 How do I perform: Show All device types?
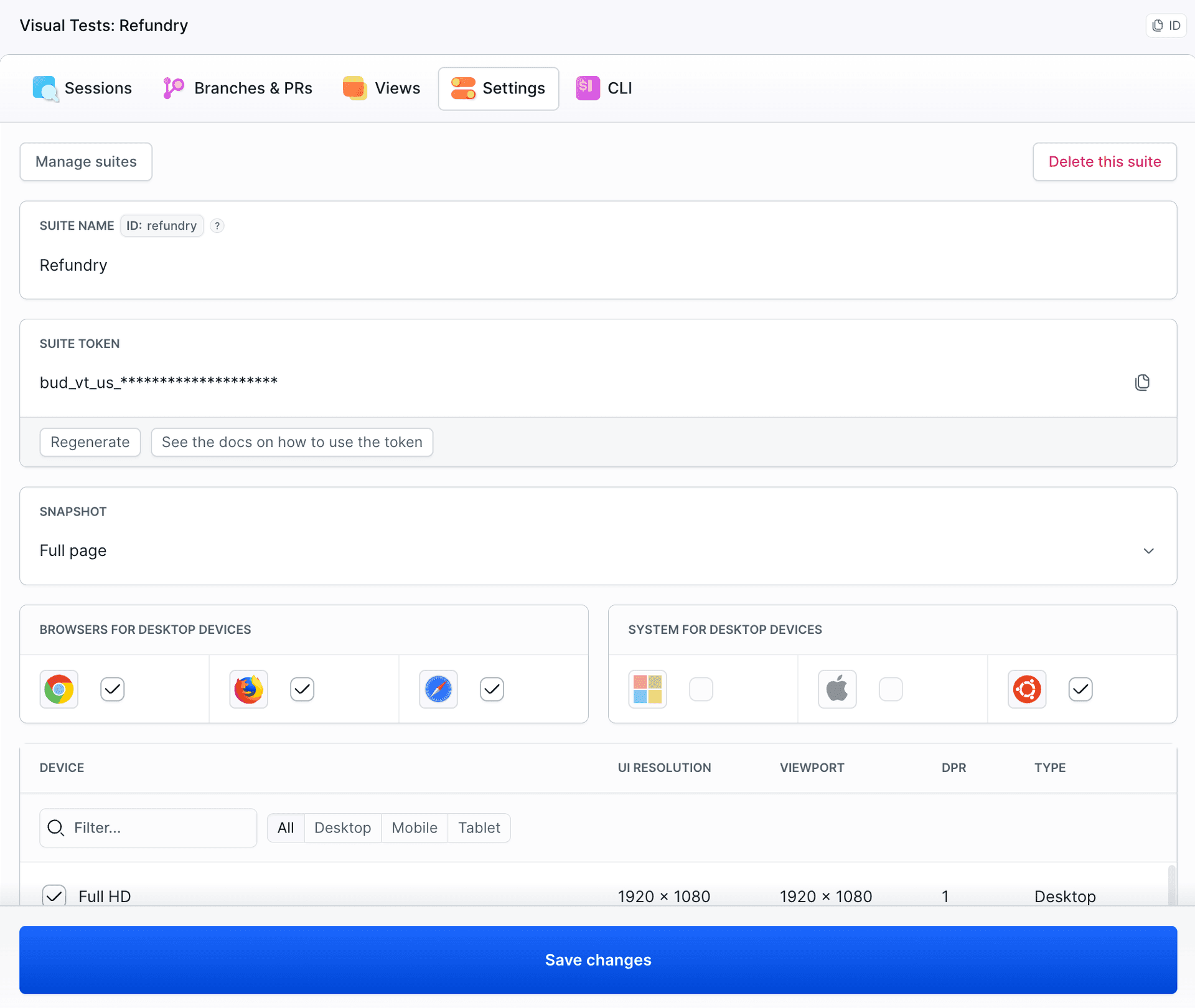click(286, 827)
